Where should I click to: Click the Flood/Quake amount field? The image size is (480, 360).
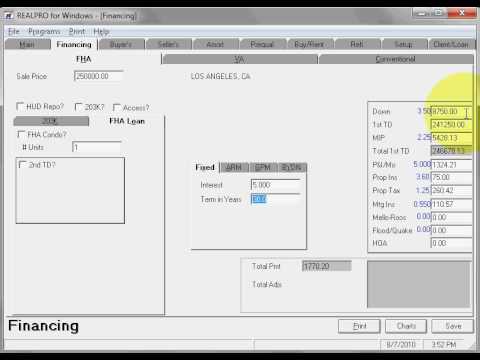click(452, 230)
